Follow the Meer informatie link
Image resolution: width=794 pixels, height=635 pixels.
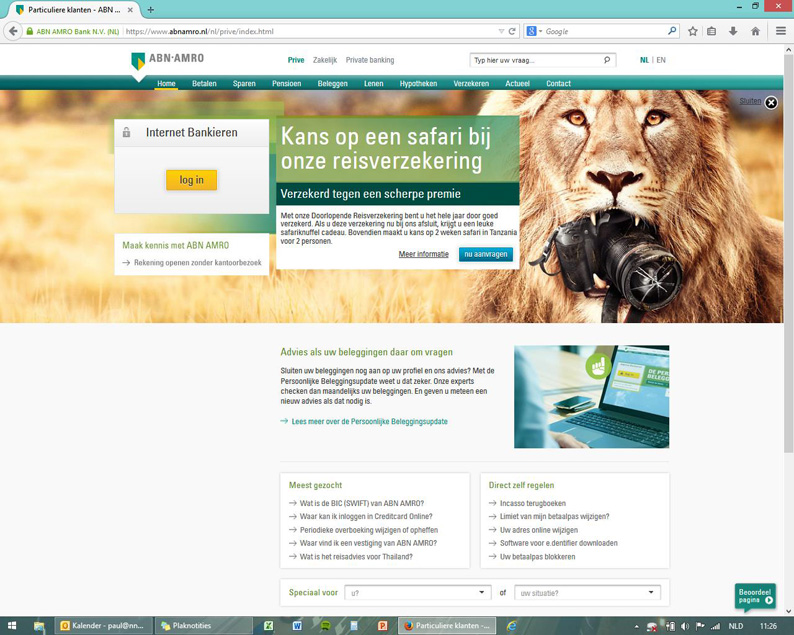coord(423,254)
